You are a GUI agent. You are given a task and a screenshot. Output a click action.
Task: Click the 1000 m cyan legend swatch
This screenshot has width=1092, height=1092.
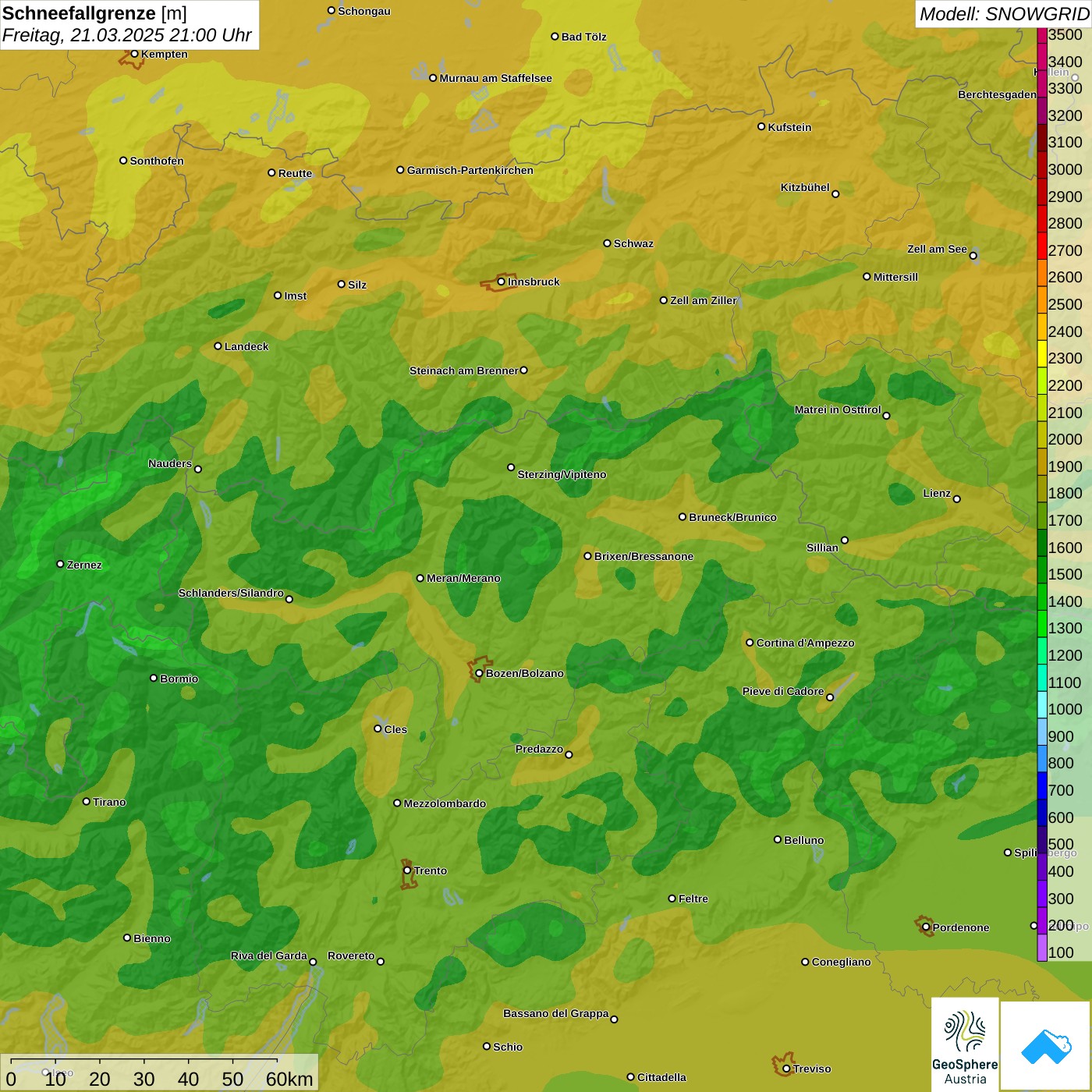1042,704
